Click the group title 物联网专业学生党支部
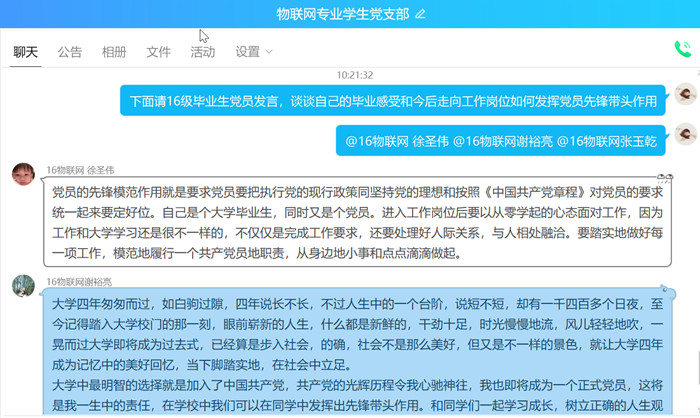The height and width of the screenshot is (418, 700). (343, 14)
